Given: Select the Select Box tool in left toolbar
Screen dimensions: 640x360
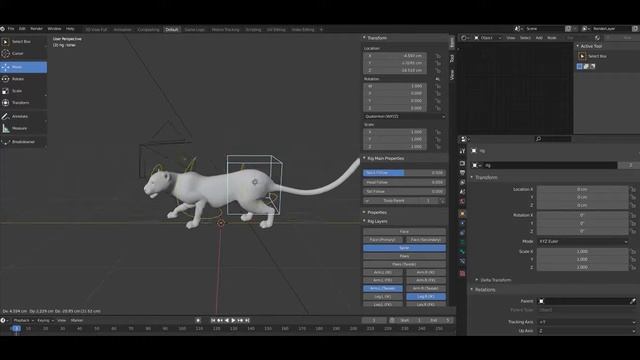Looking at the screenshot, I should [x=23, y=42].
